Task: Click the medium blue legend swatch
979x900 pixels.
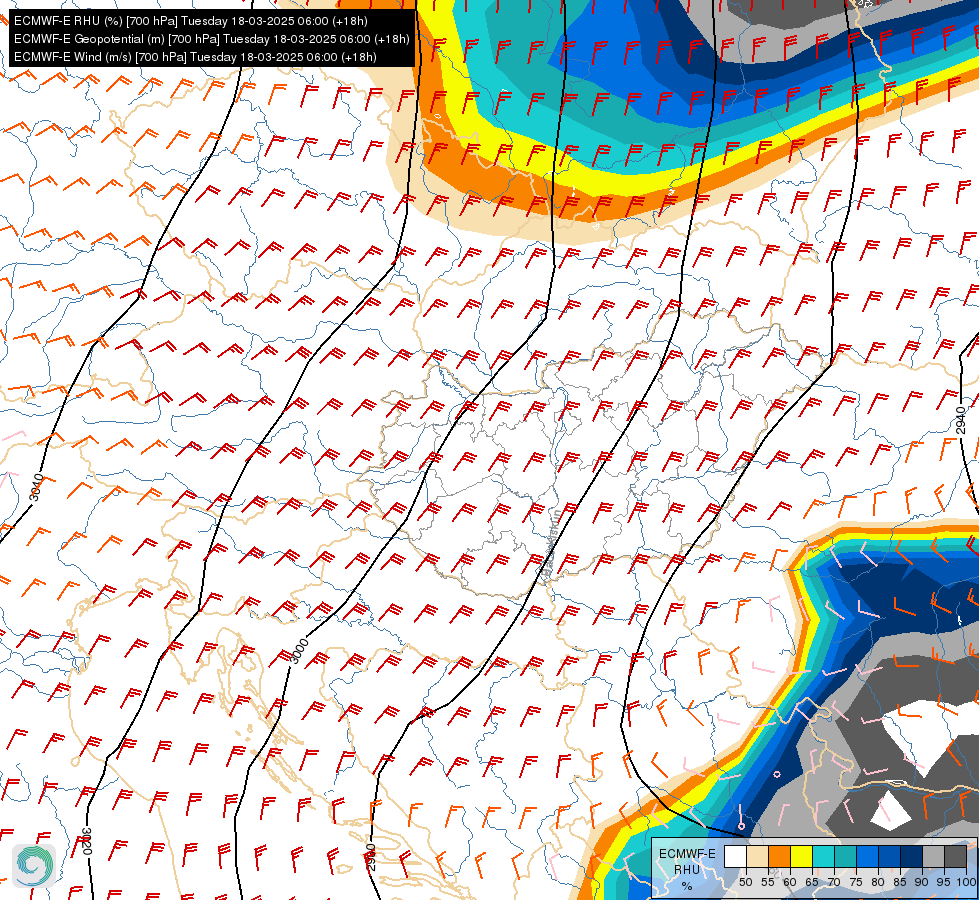Action: [x=889, y=856]
